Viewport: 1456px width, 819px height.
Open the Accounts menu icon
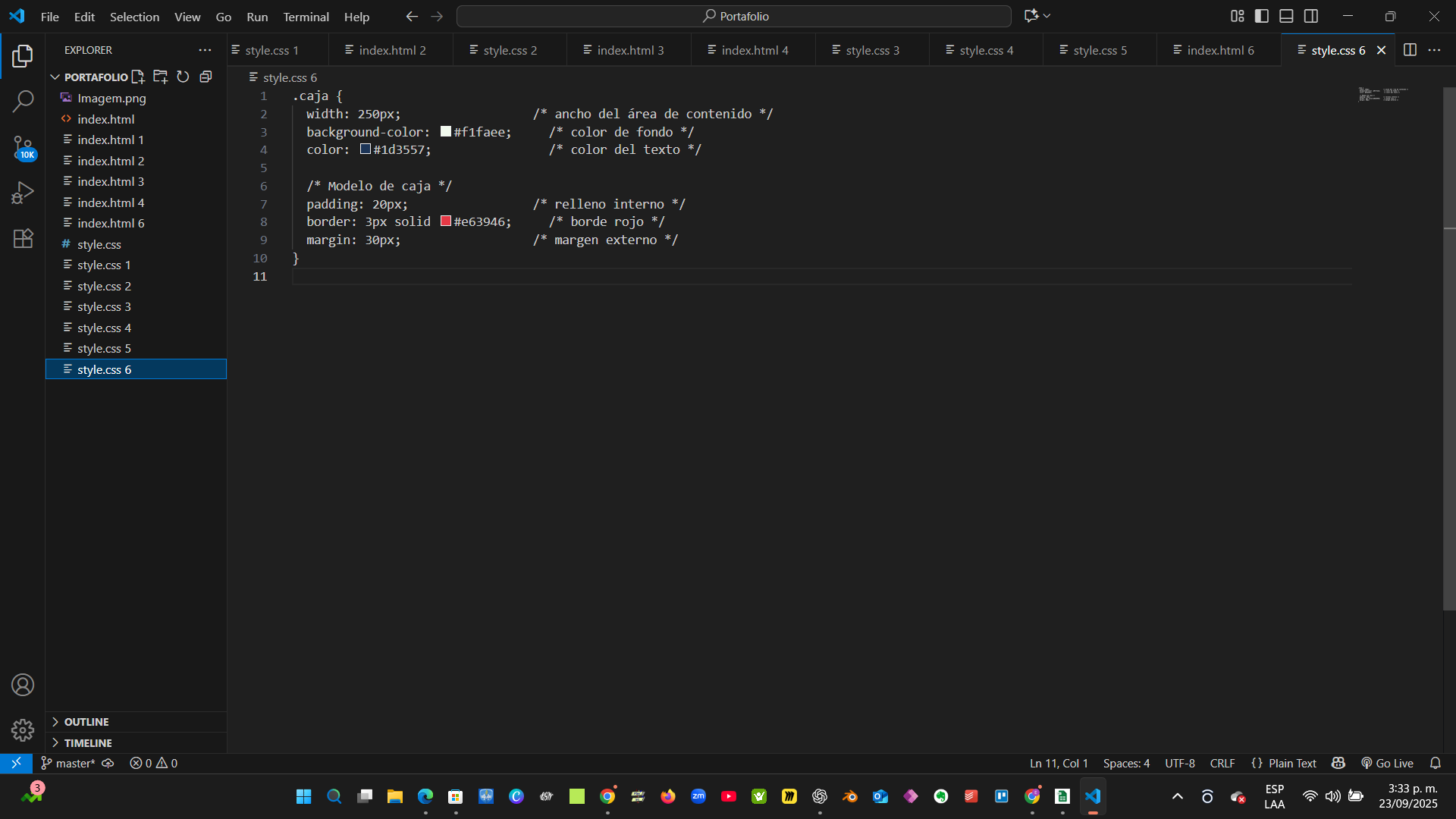tap(23, 685)
